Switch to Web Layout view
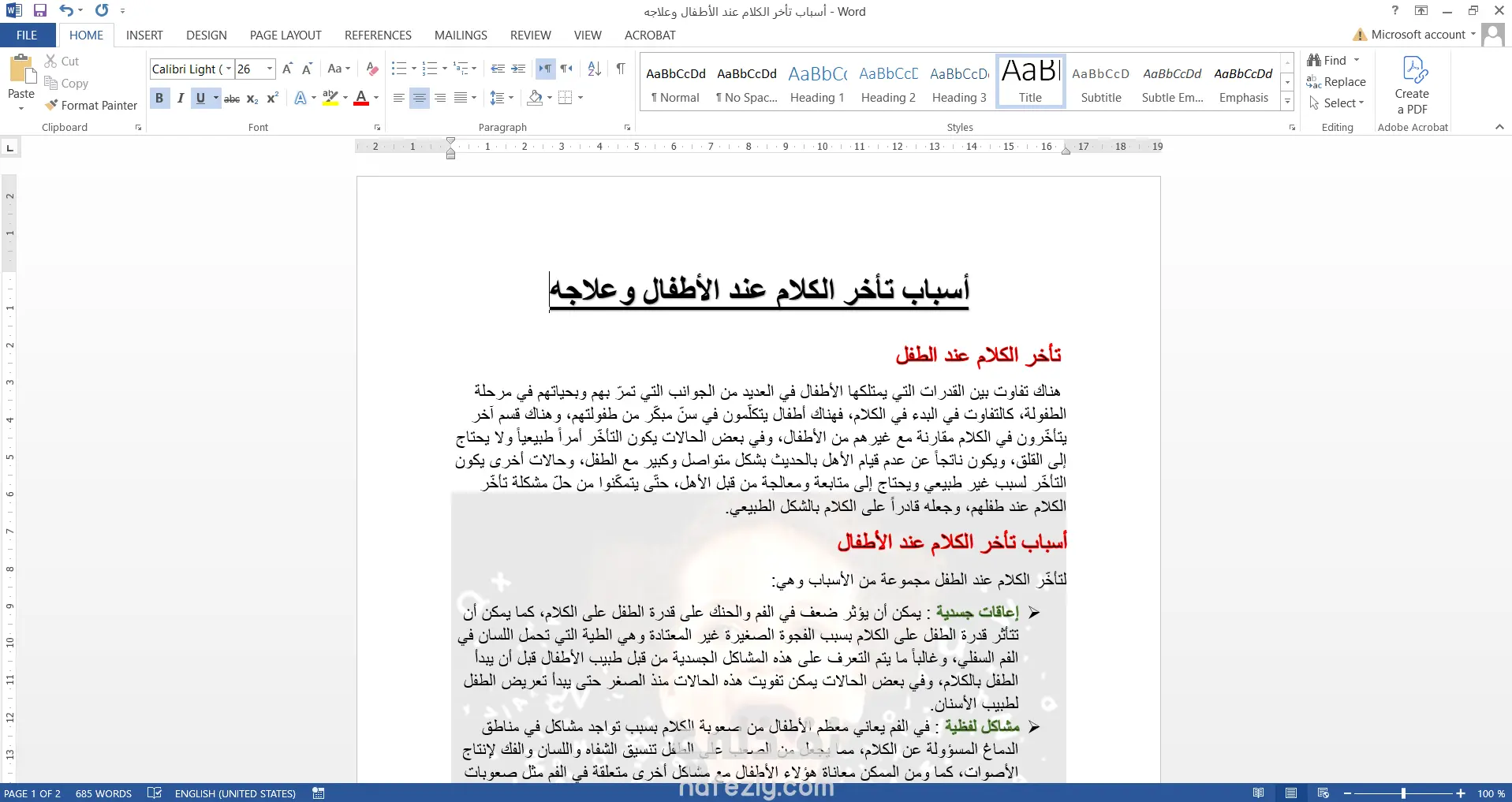Screen dimensions: 1512x802 (1323, 793)
